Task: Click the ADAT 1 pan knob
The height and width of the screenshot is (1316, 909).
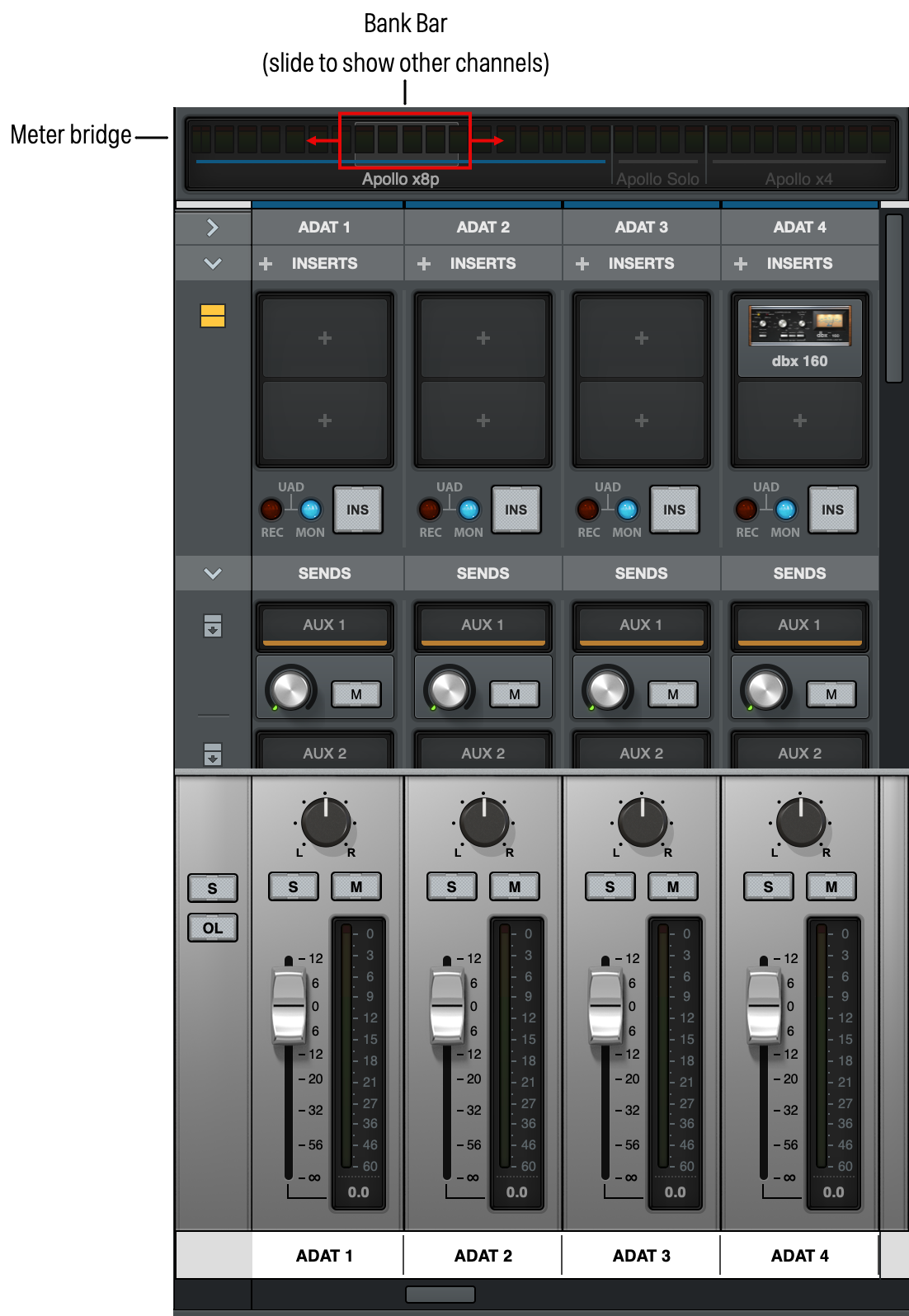Action: (x=326, y=822)
